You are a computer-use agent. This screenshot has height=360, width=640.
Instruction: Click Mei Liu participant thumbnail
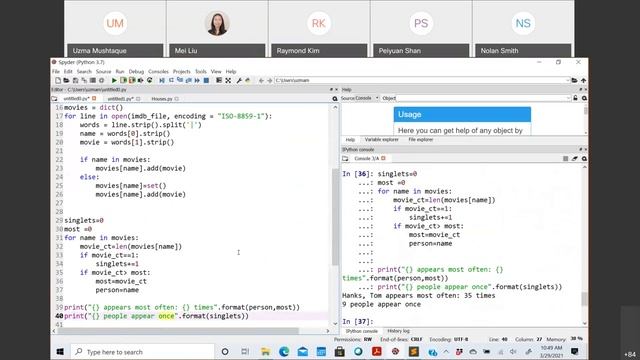click(217, 29)
